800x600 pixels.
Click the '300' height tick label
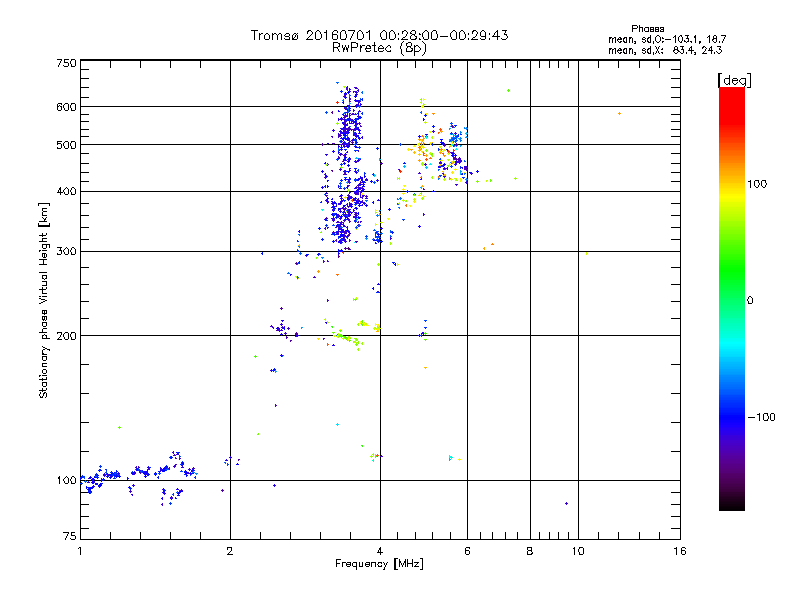[x=66, y=252]
